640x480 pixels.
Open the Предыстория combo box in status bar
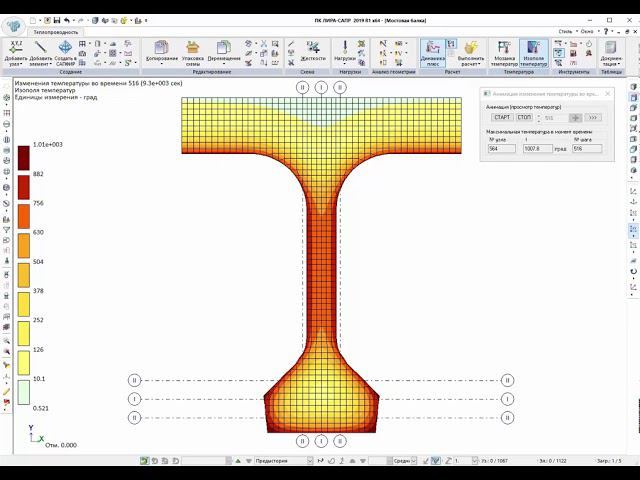[284, 461]
